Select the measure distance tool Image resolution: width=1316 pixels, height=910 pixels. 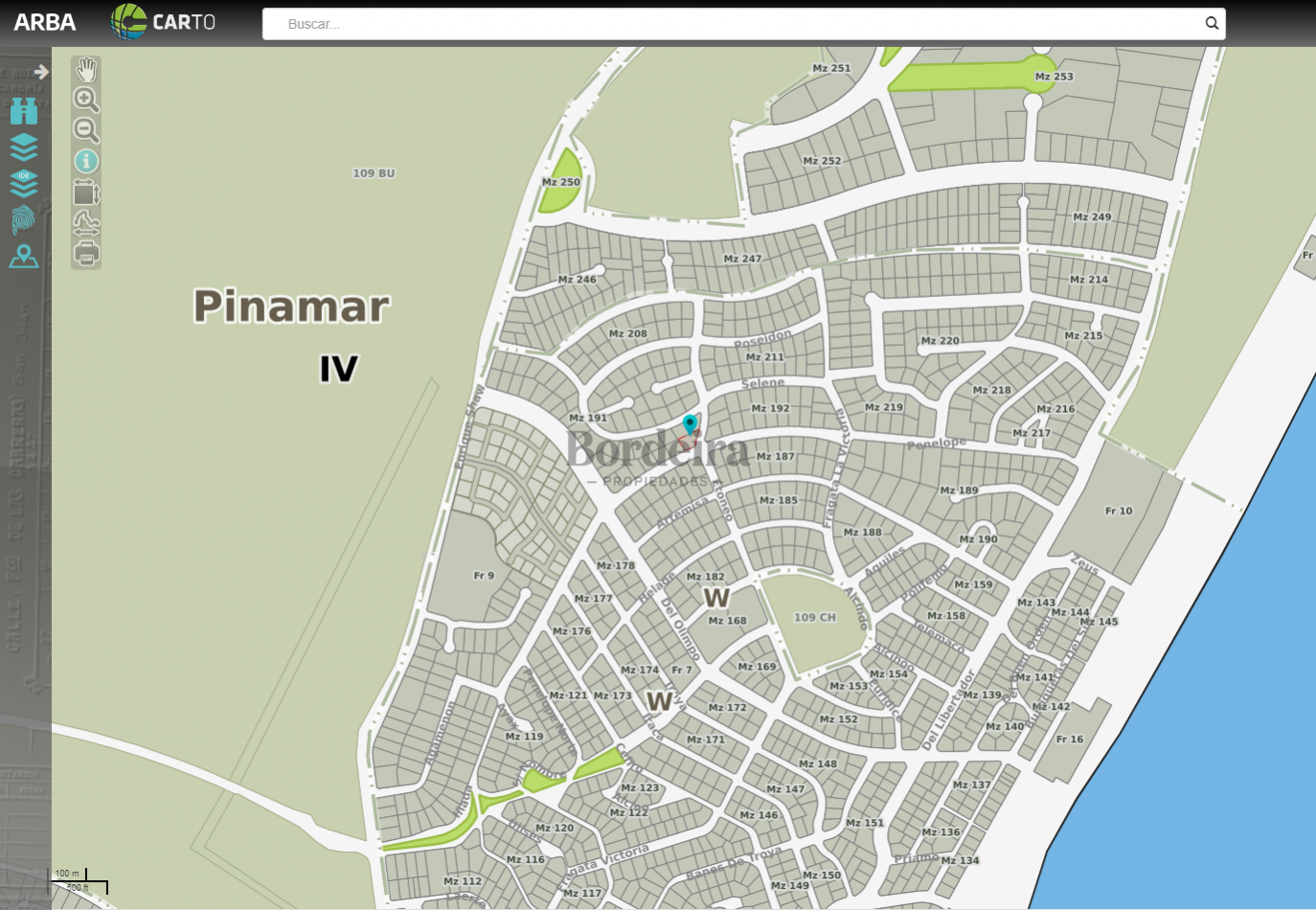coord(86,223)
